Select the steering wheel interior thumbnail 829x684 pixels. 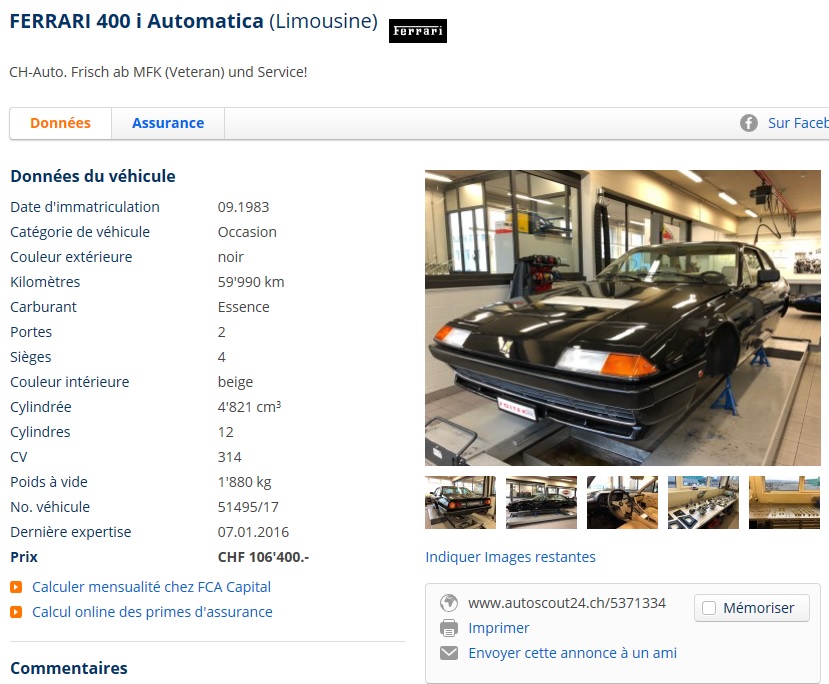point(622,502)
